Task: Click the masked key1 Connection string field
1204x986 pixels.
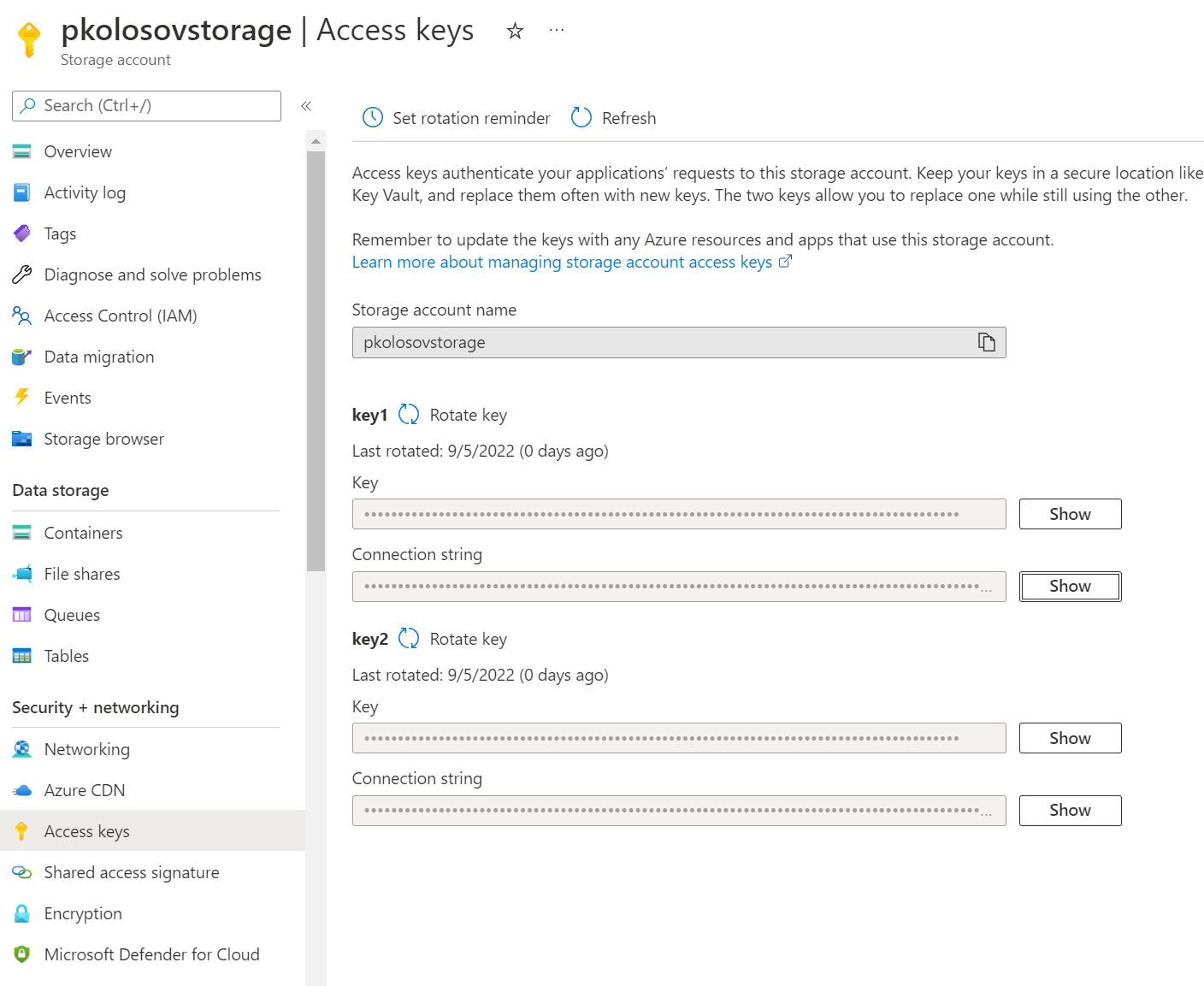Action: [679, 587]
